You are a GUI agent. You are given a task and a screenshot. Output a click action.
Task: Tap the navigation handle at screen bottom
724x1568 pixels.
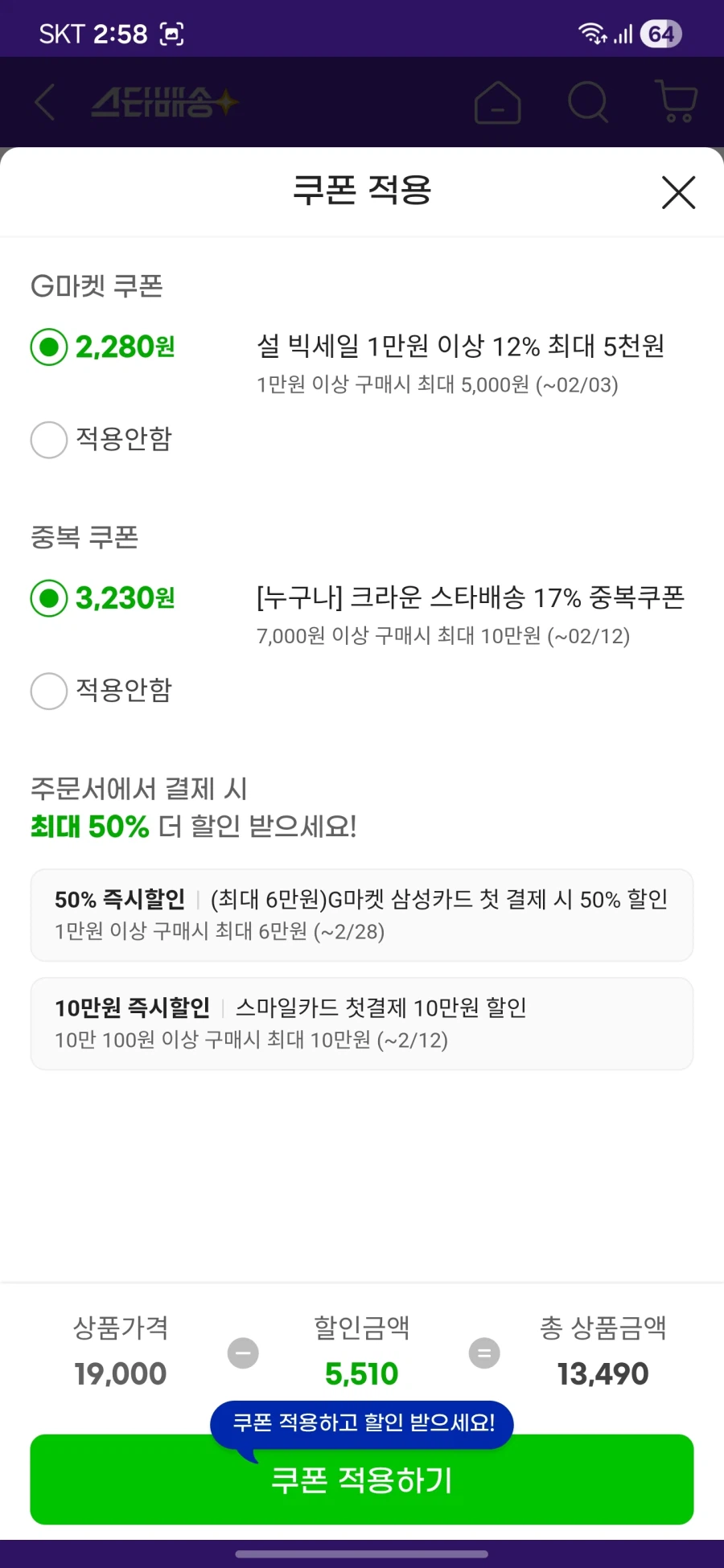click(361, 1556)
